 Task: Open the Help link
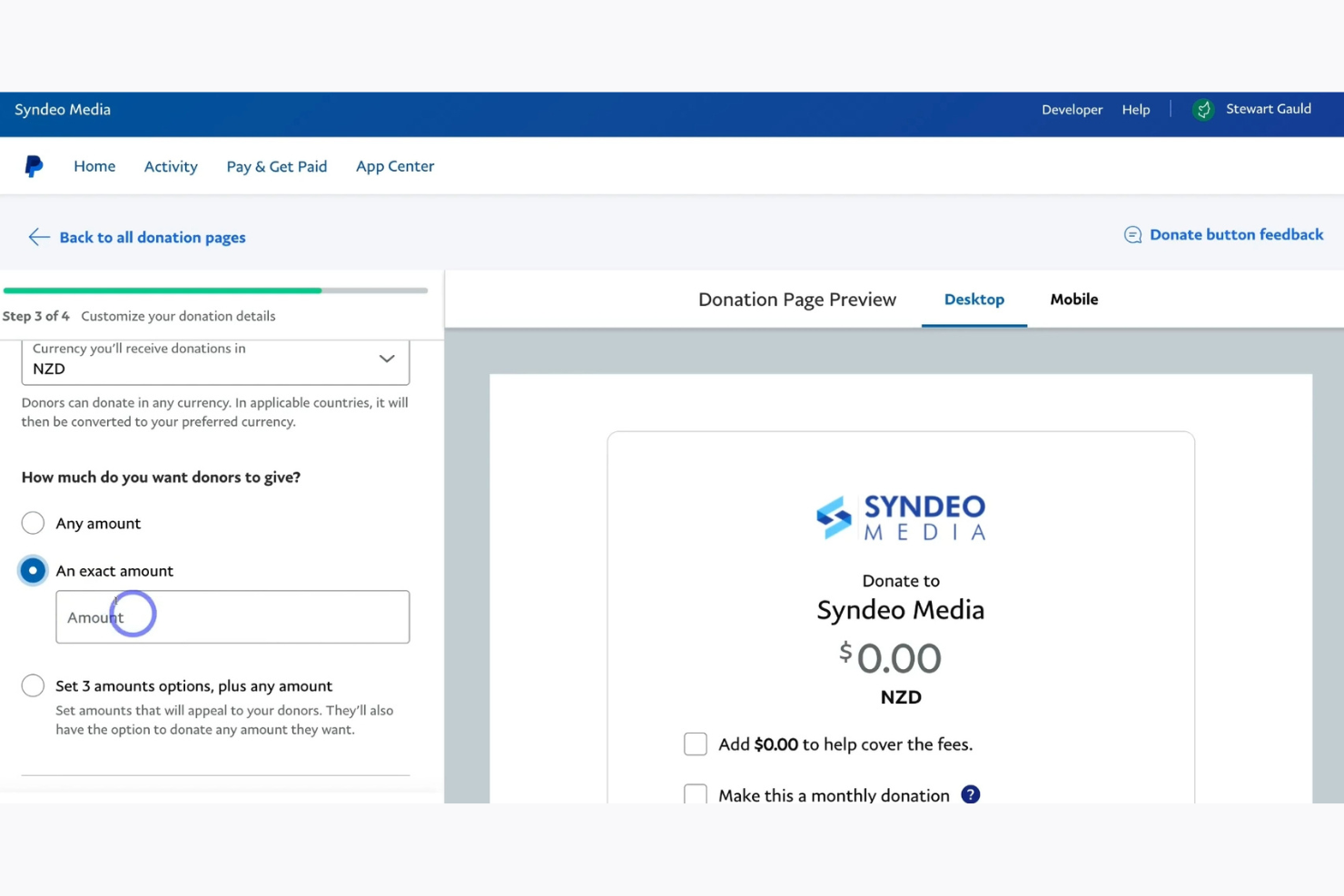coord(1136,110)
